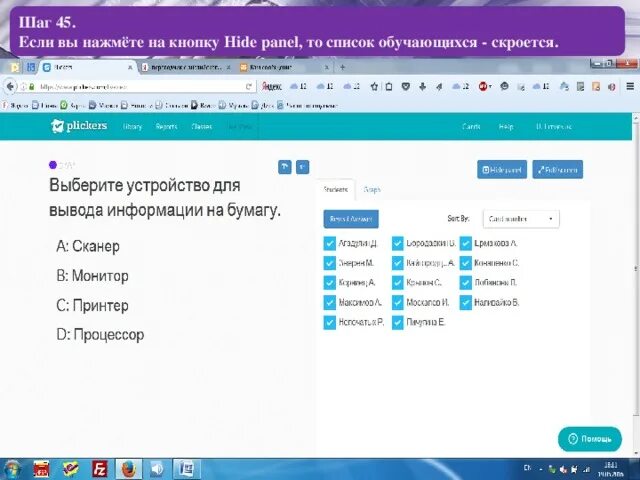Uncheck student Наливайко В. checkbox
The width and height of the screenshot is (640, 480).
(x=466, y=302)
